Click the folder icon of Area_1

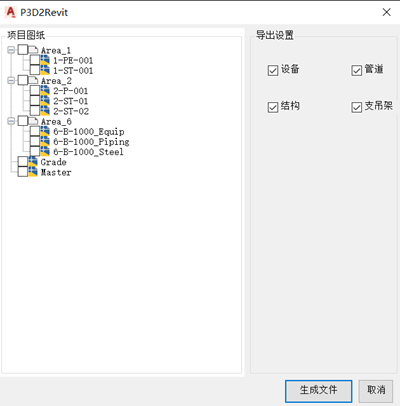point(33,50)
